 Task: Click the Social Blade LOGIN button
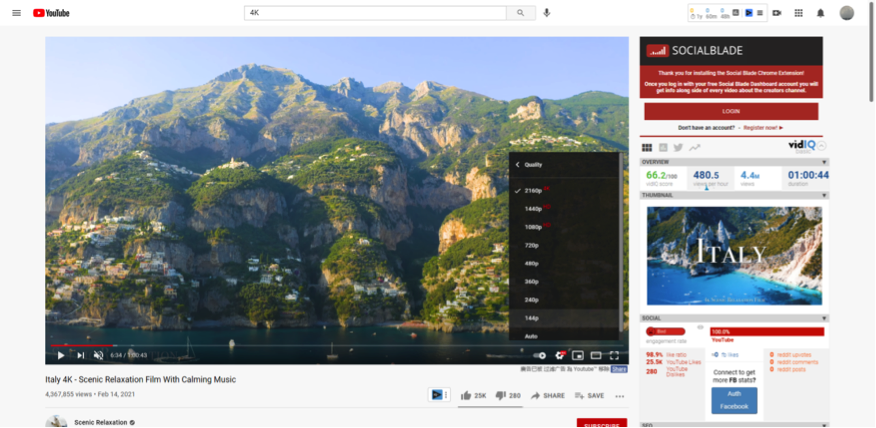click(x=731, y=111)
